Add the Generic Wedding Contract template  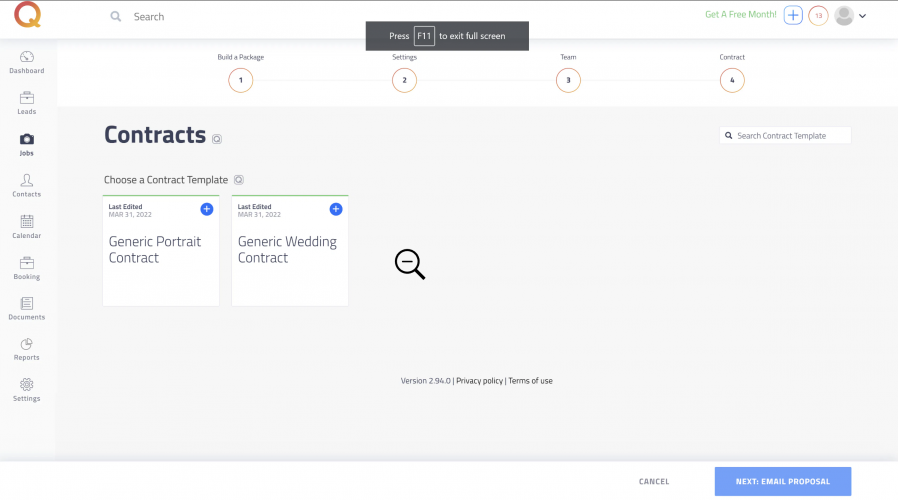point(336,209)
